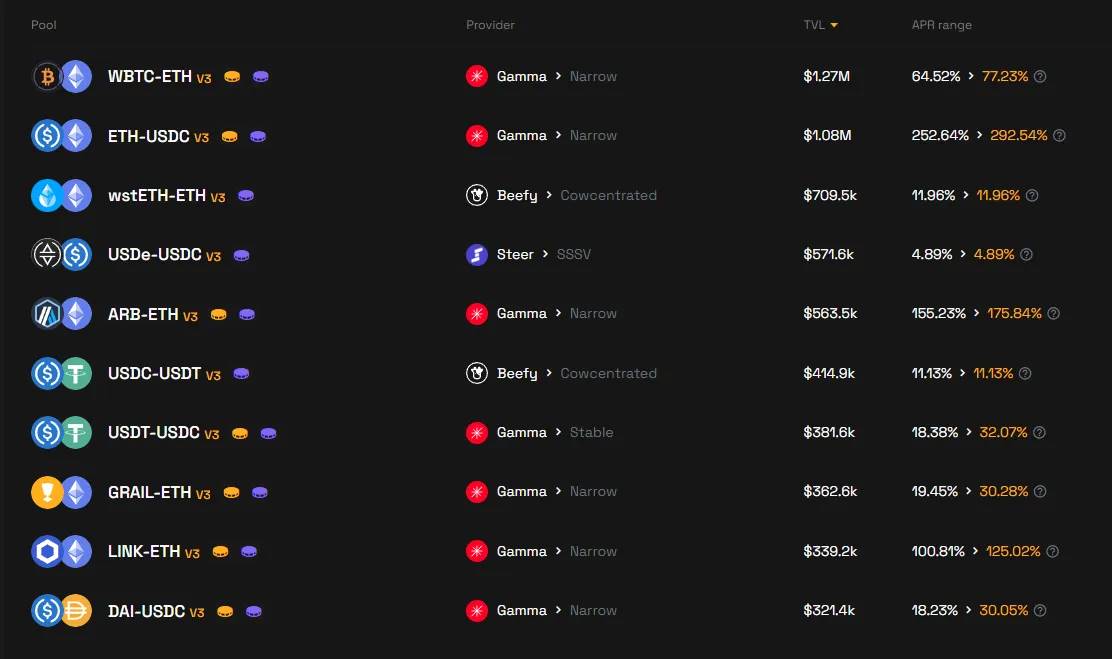Open the ETH-USDC pool
The height and width of the screenshot is (659, 1112).
coord(148,136)
